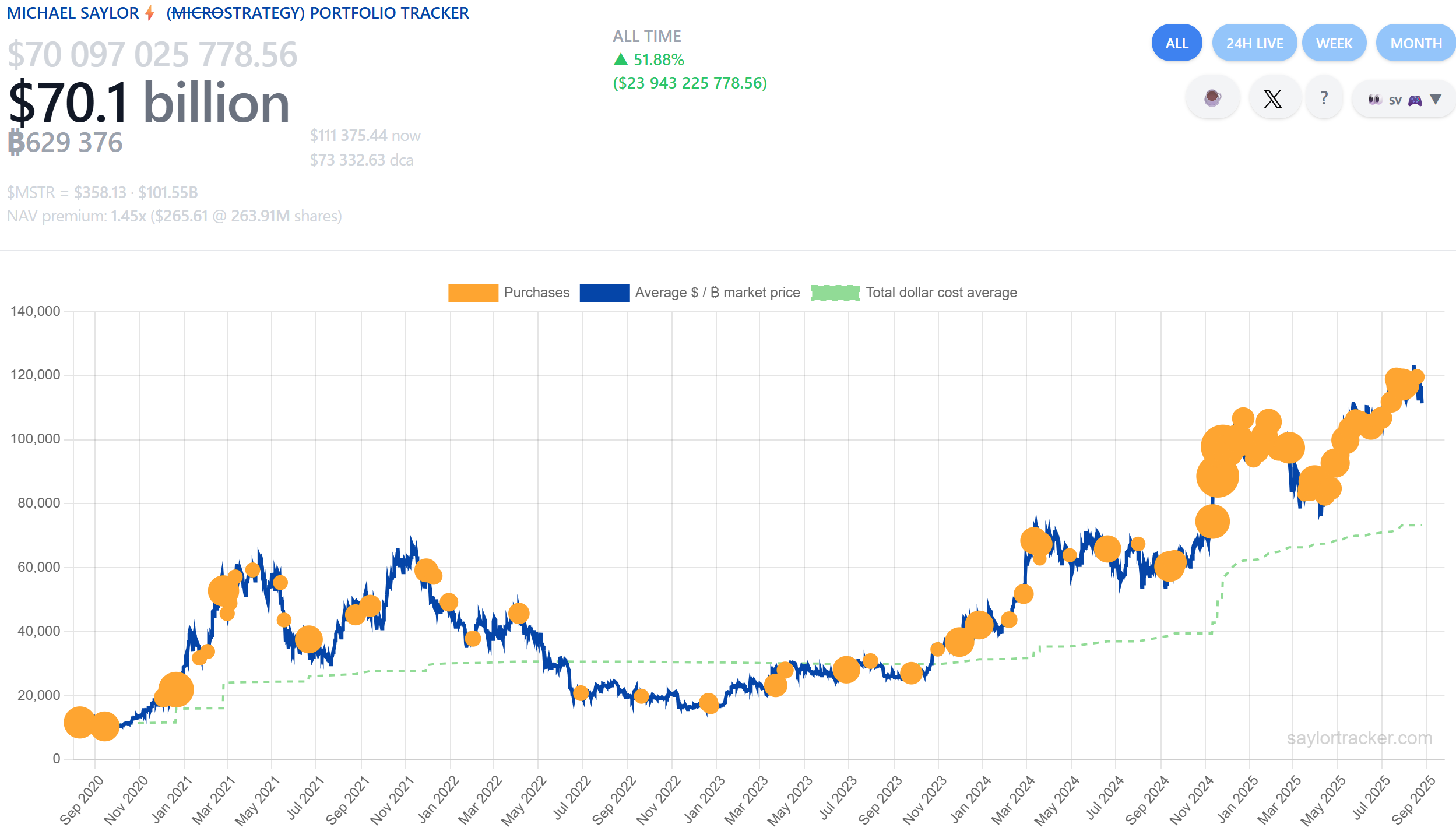The height and width of the screenshot is (831, 1456).
Task: Click the orange Purchases legend swatch
Action: [x=473, y=293]
